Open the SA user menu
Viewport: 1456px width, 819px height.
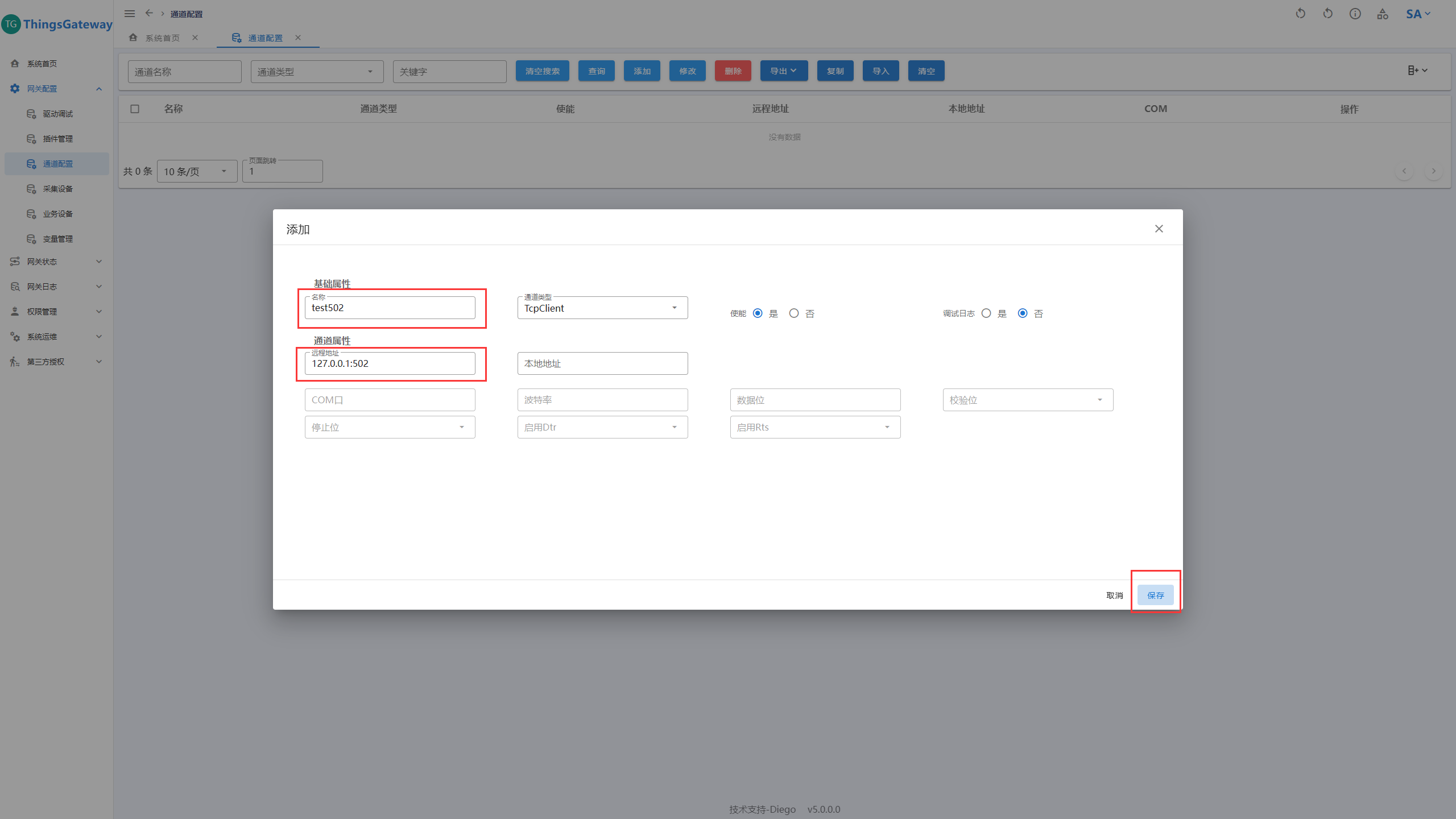(x=1417, y=14)
